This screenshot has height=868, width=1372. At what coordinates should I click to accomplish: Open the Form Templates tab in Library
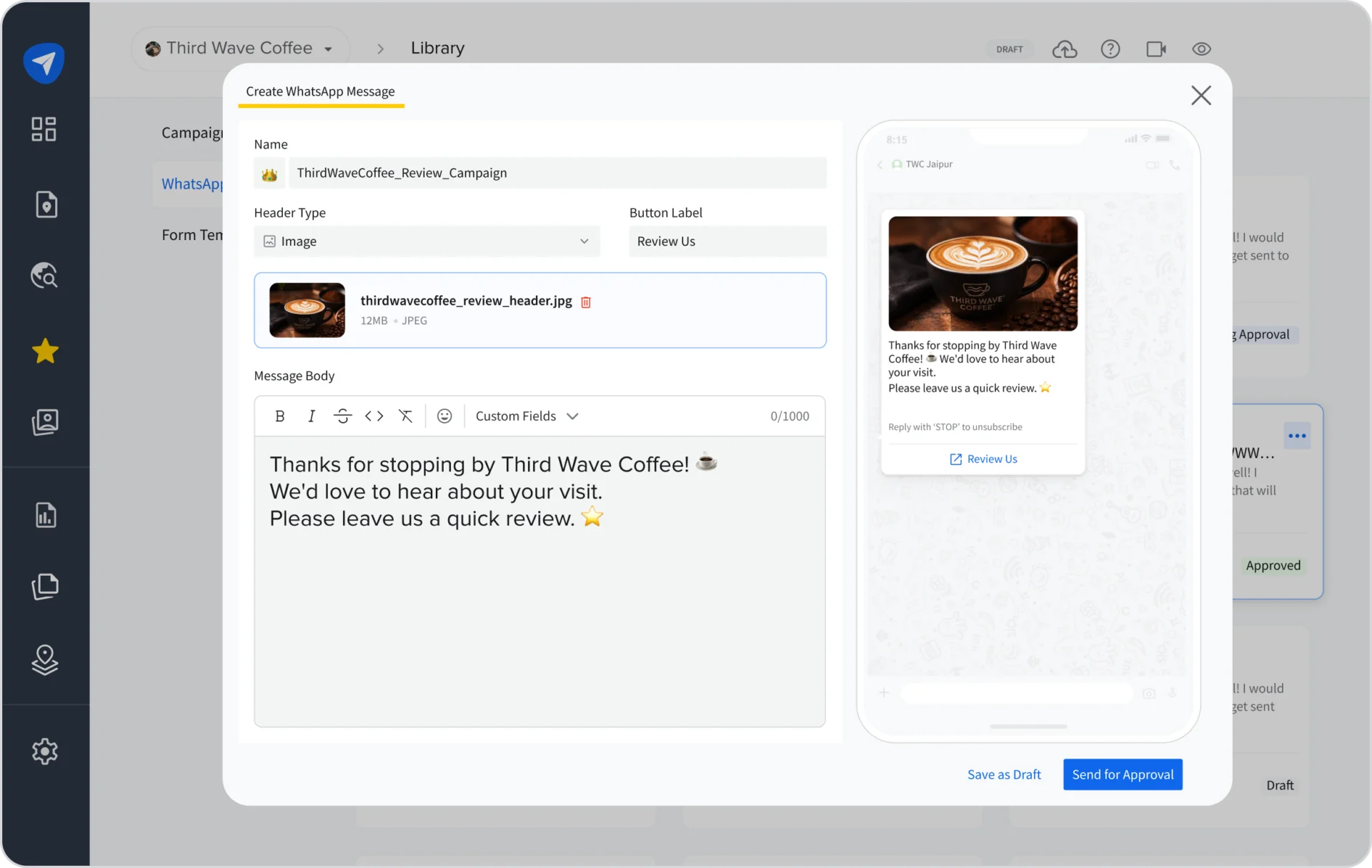[192, 235]
